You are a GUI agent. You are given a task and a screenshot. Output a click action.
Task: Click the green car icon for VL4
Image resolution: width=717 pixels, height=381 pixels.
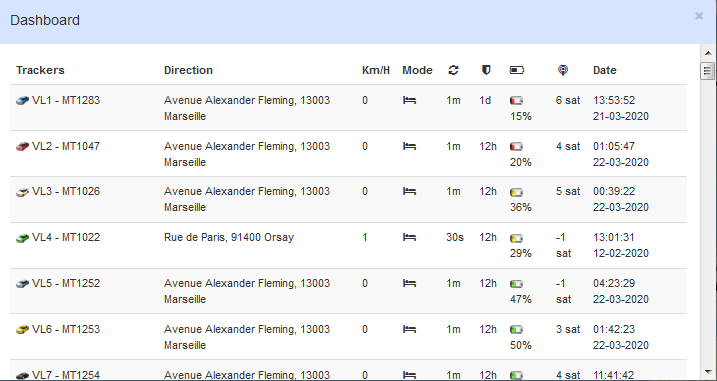click(22, 238)
